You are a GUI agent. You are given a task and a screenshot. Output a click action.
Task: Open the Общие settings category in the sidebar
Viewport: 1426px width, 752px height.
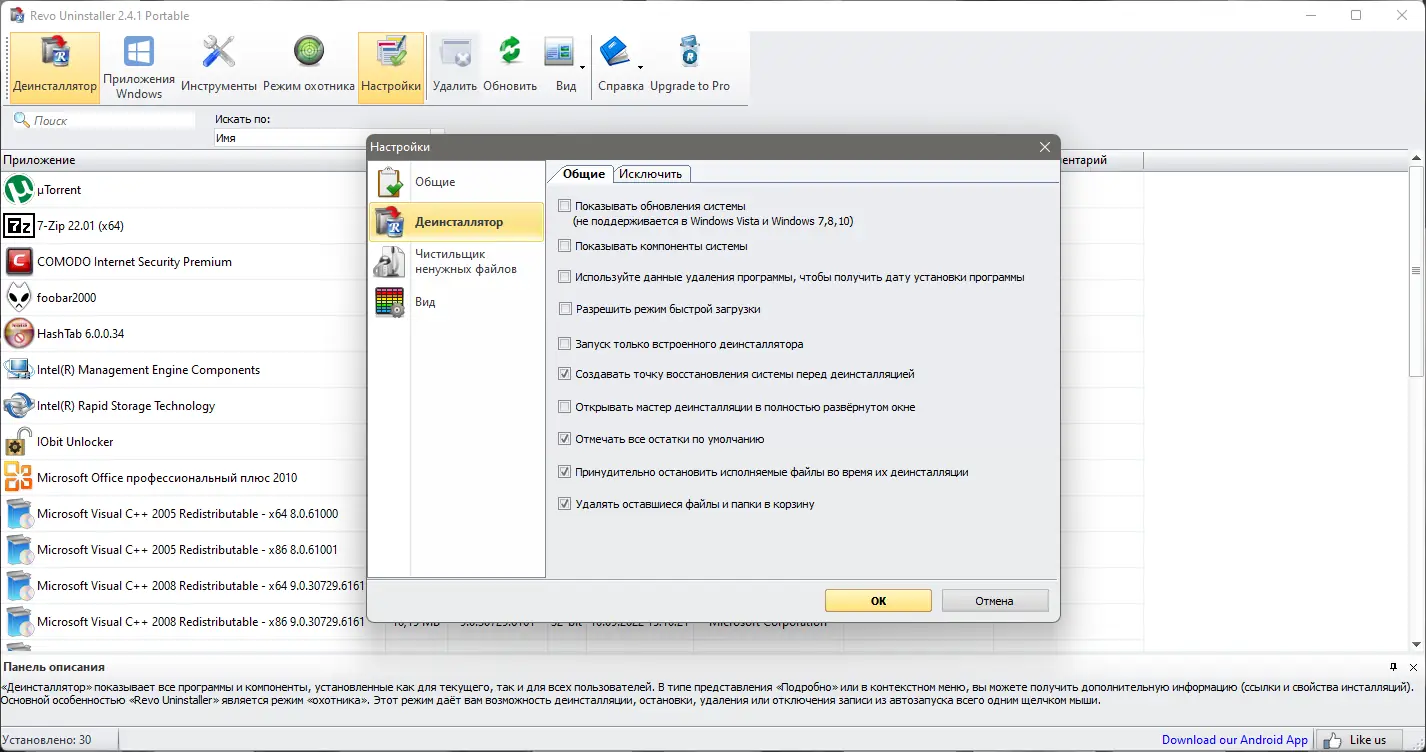456,182
